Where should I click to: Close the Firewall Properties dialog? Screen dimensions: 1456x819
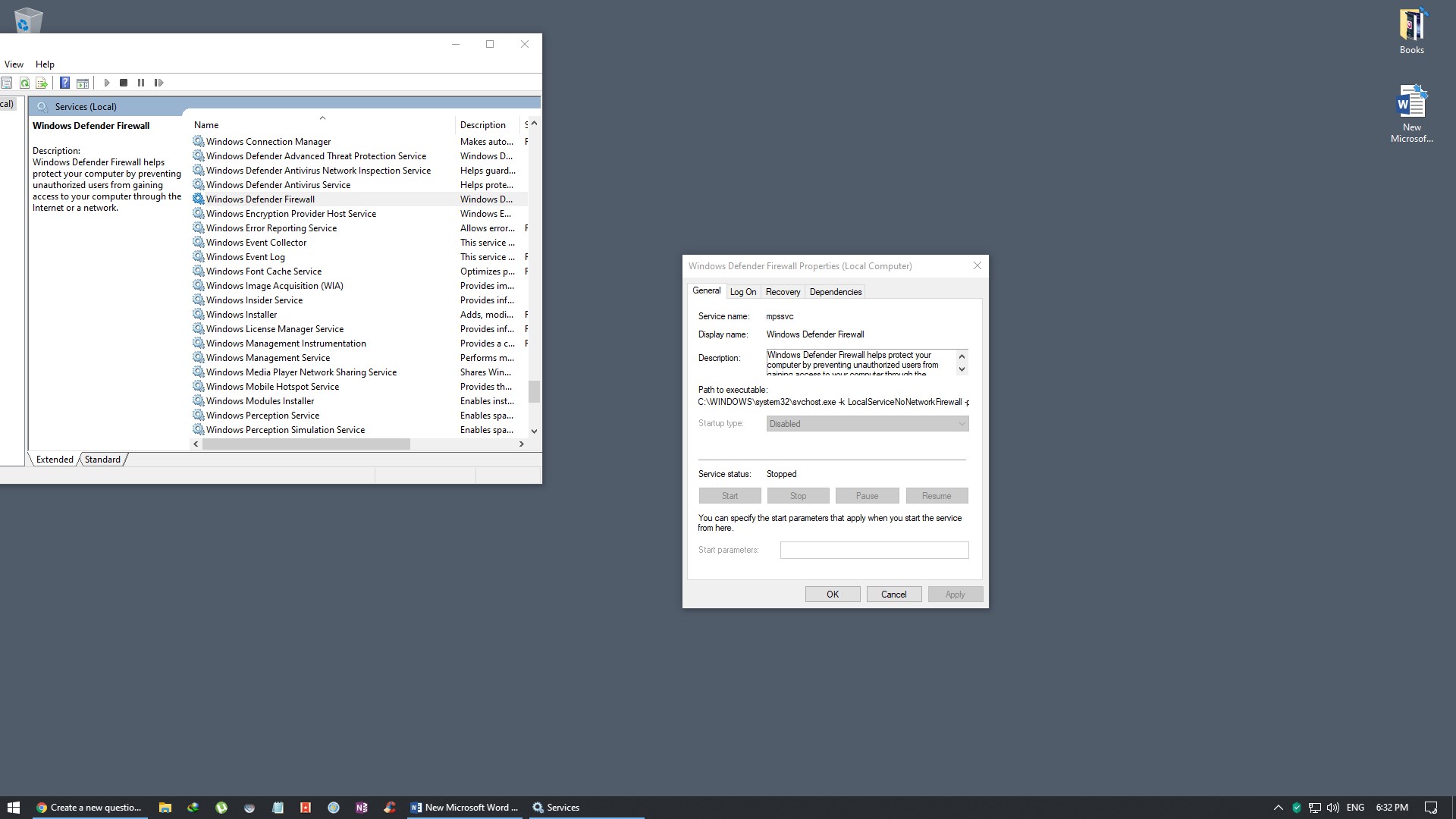coord(977,266)
